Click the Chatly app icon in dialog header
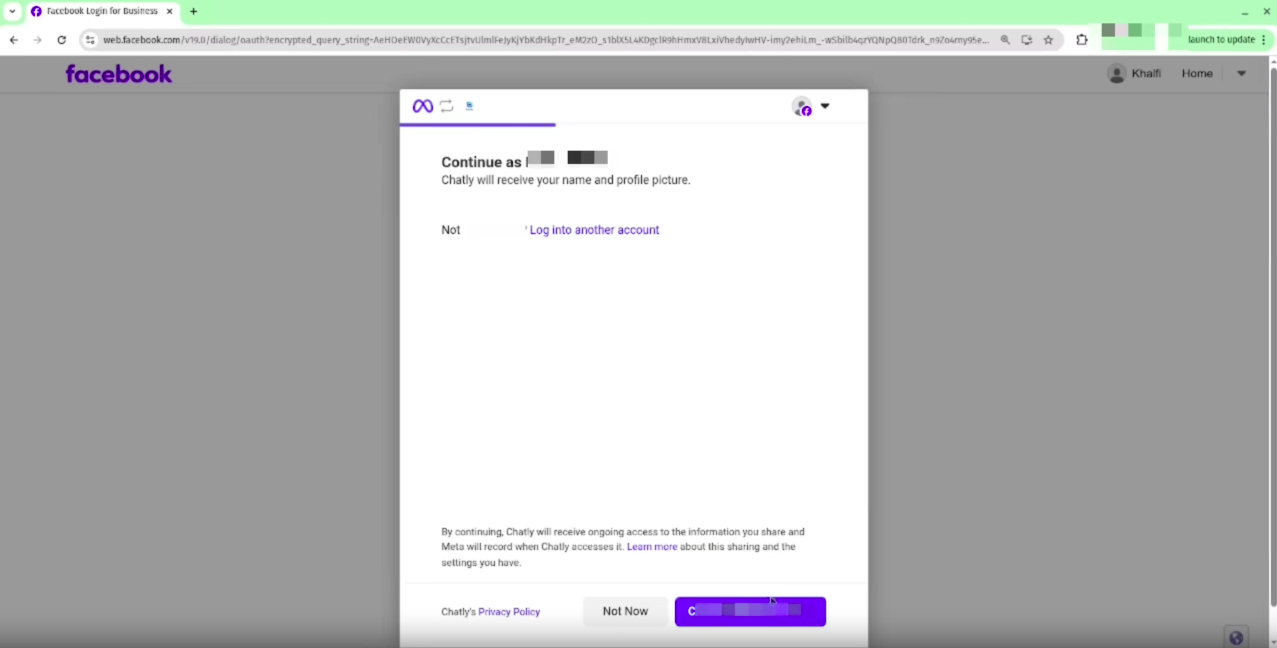The width and height of the screenshot is (1277, 648). (x=469, y=106)
